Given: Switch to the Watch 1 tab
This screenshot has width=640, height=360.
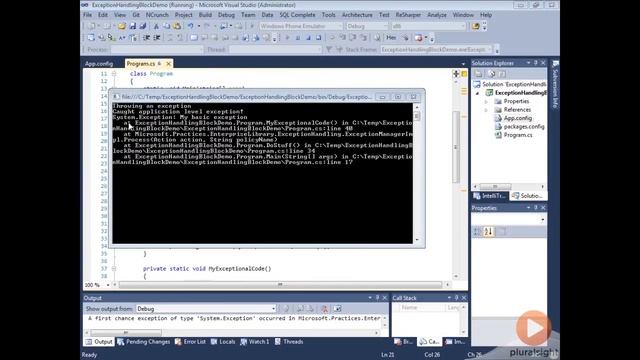Looking at the screenshot, I should tap(255, 342).
